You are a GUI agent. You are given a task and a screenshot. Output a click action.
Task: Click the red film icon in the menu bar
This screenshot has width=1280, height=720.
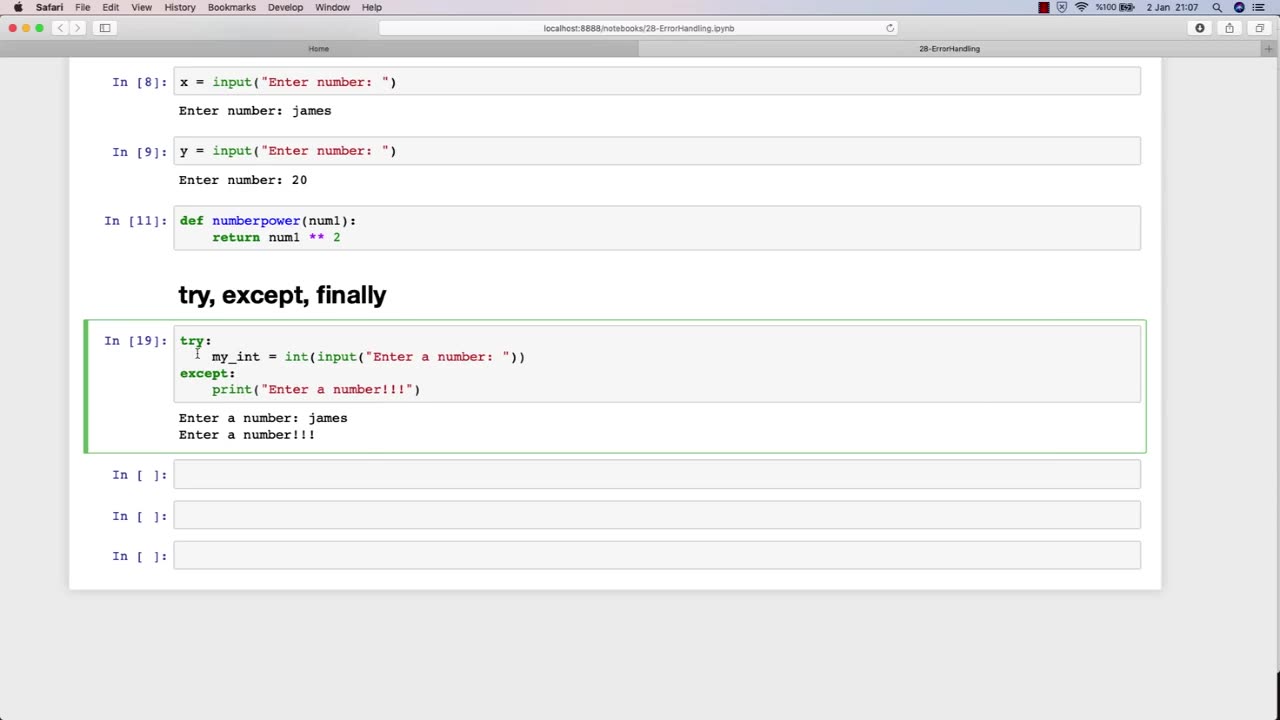click(x=1044, y=7)
